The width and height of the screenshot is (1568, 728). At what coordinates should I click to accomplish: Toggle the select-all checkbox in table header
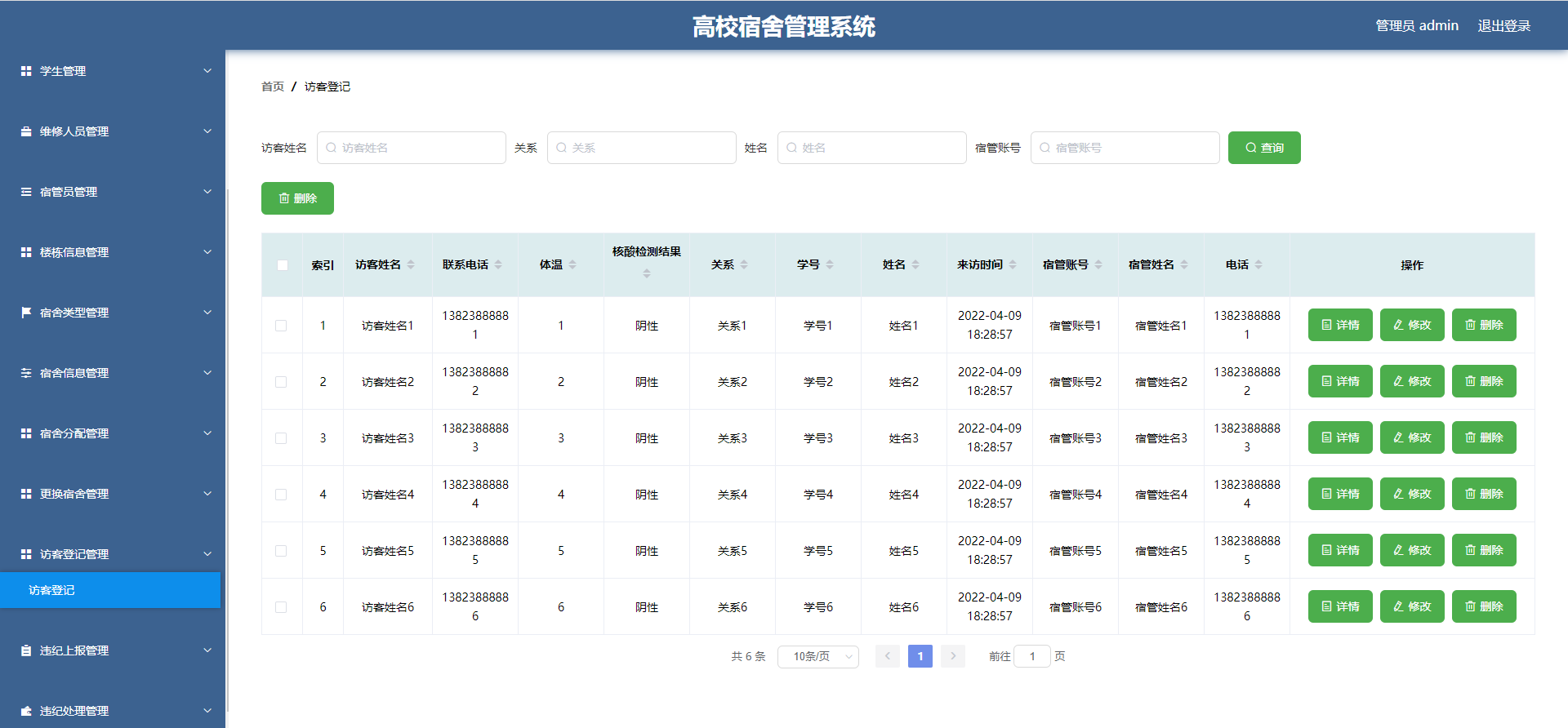[x=283, y=265]
